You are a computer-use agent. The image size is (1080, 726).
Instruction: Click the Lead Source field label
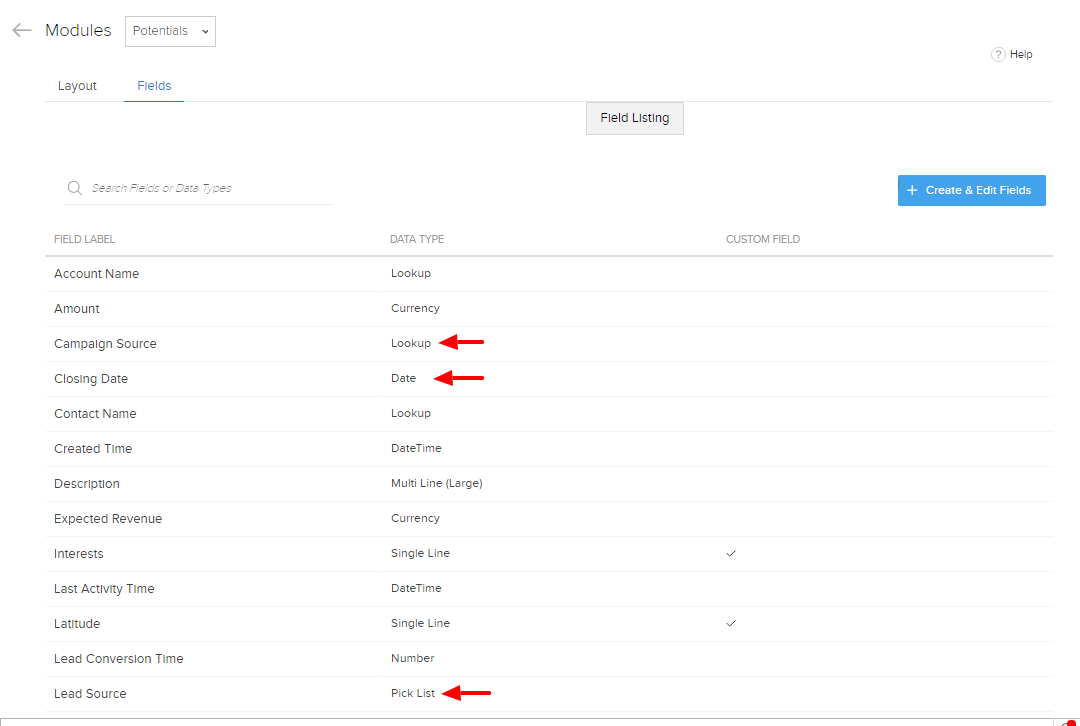point(90,694)
